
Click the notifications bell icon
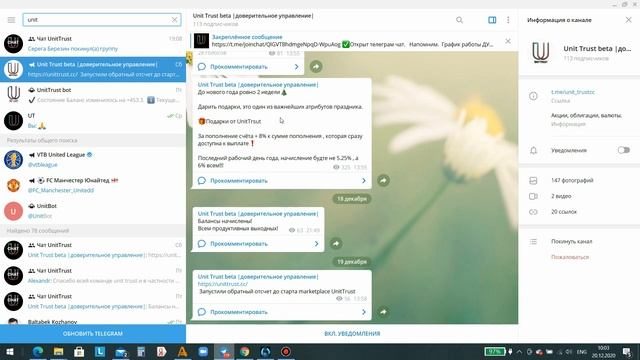533,151
